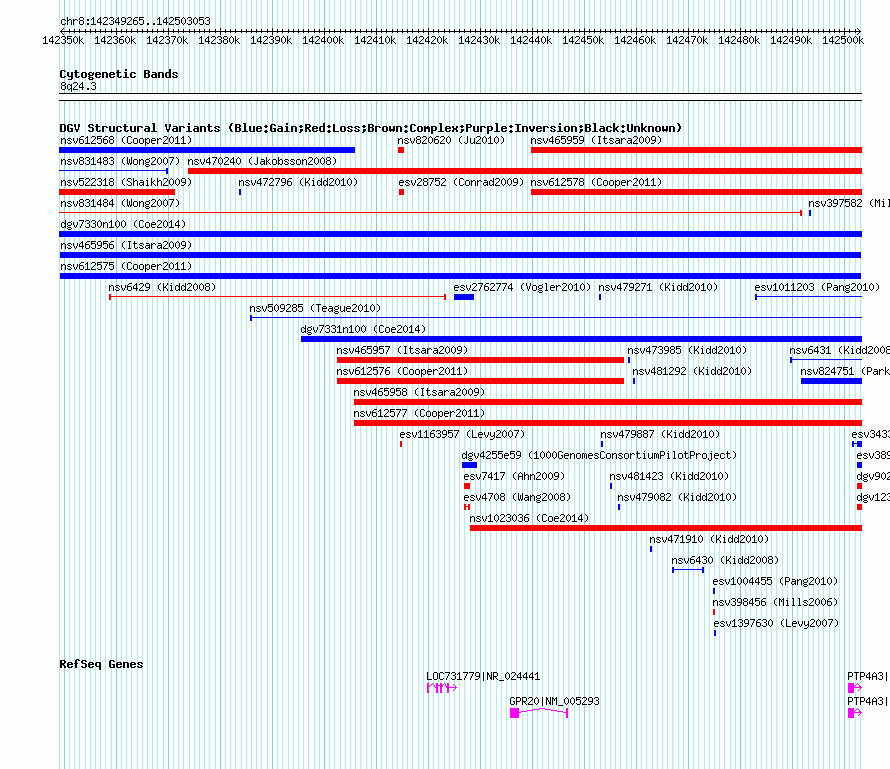Click the nsv831483 (Wong2007) label
890x769 pixels.
pos(120,161)
